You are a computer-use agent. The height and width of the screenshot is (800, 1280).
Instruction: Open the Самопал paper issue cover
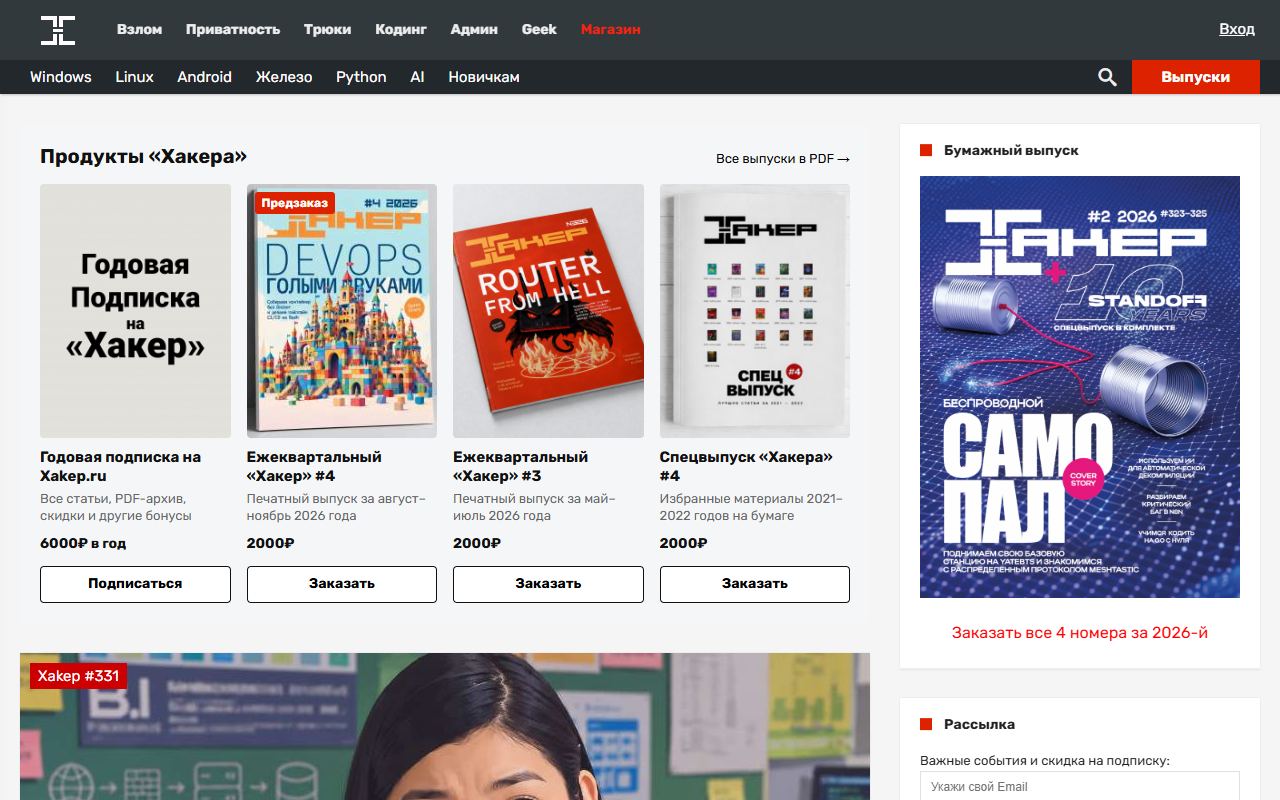click(x=1080, y=387)
